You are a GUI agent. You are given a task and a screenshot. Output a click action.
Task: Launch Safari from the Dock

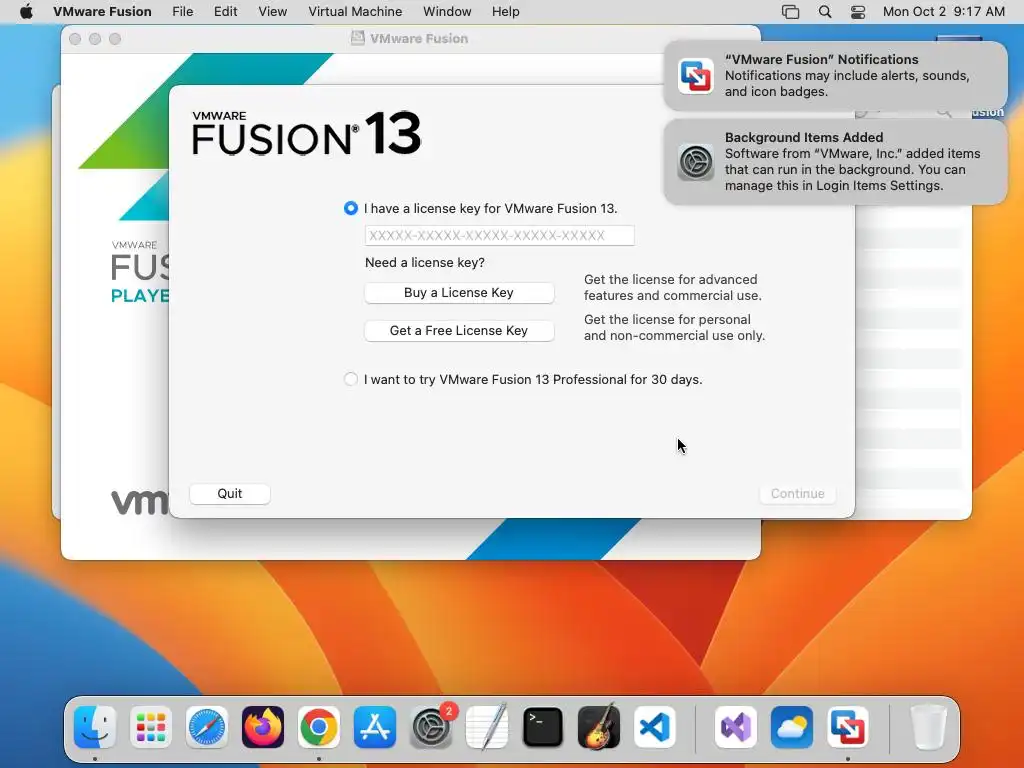pyautogui.click(x=207, y=727)
